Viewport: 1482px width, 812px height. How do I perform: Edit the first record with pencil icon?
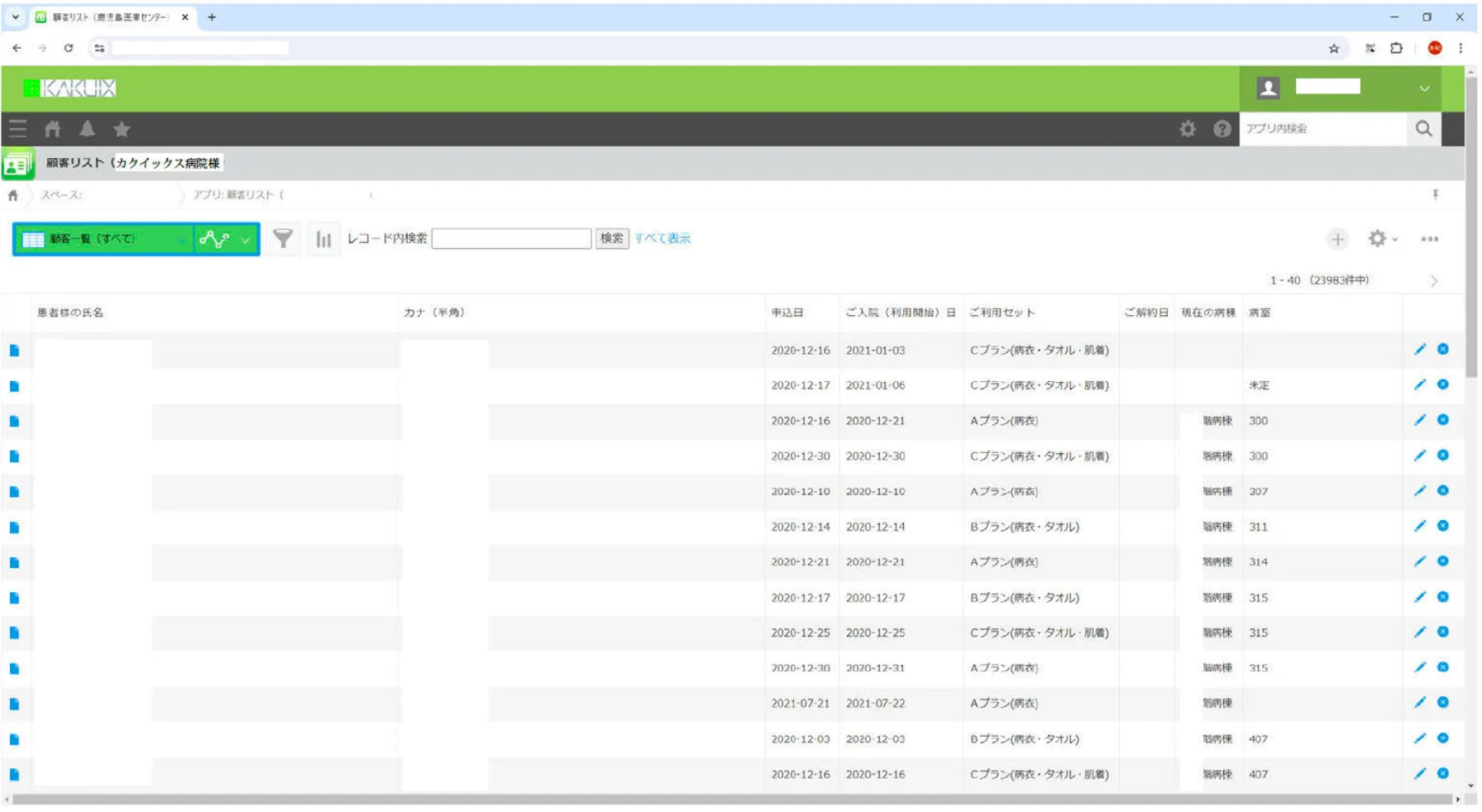tap(1420, 349)
